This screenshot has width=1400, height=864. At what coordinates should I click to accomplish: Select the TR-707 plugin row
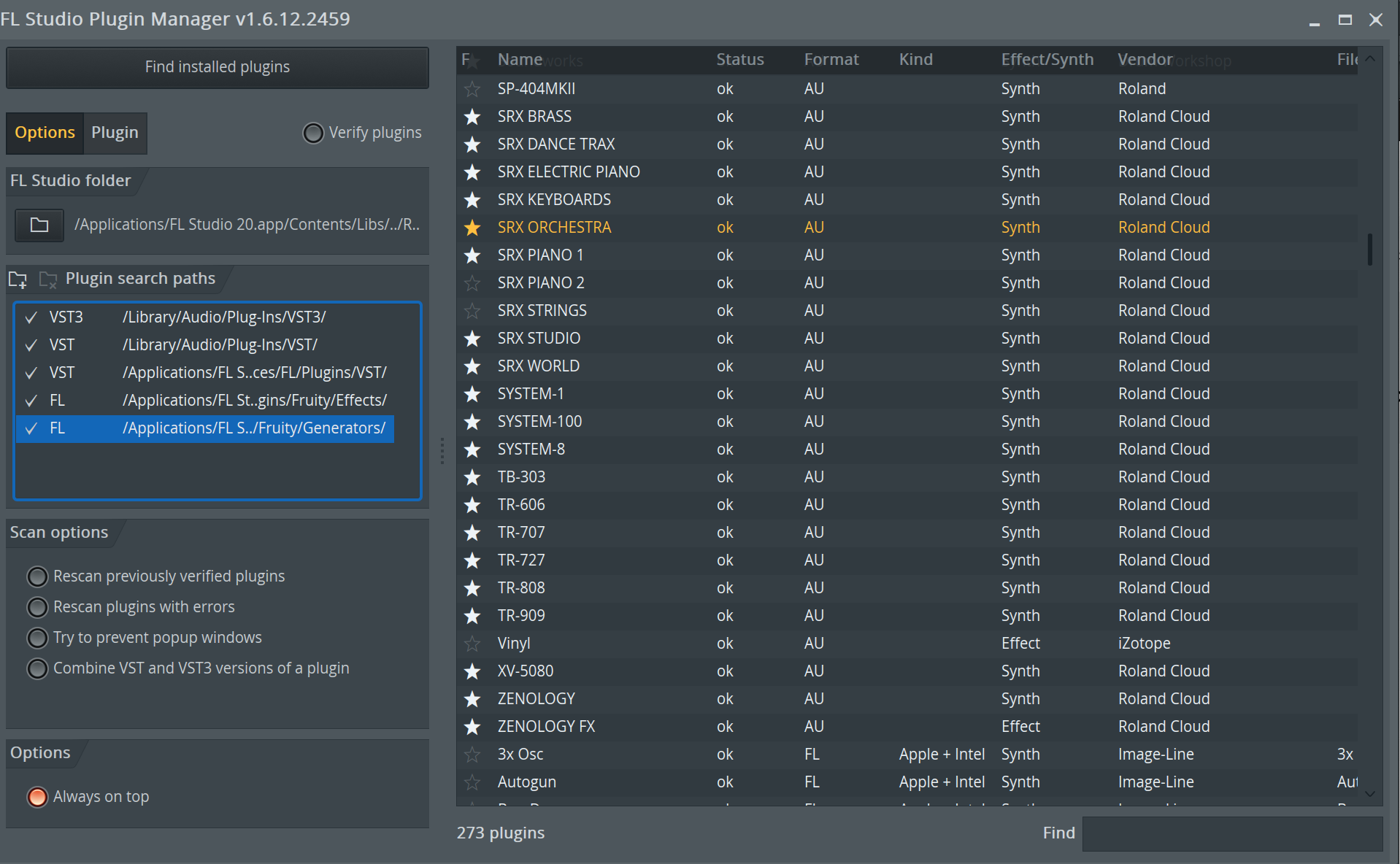coord(907,533)
